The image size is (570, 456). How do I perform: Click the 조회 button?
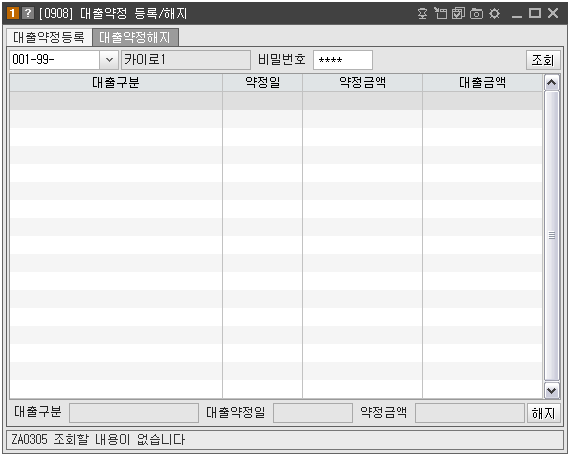543,60
